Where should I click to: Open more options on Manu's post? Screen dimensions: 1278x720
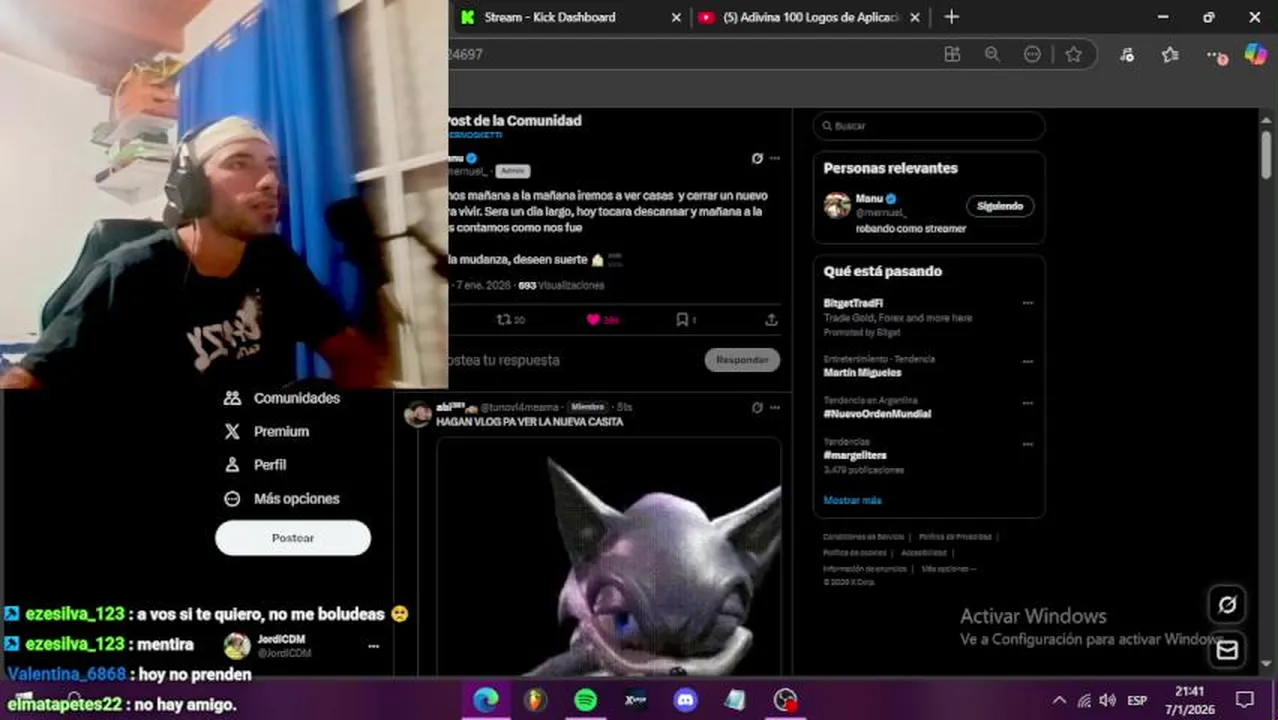point(775,158)
